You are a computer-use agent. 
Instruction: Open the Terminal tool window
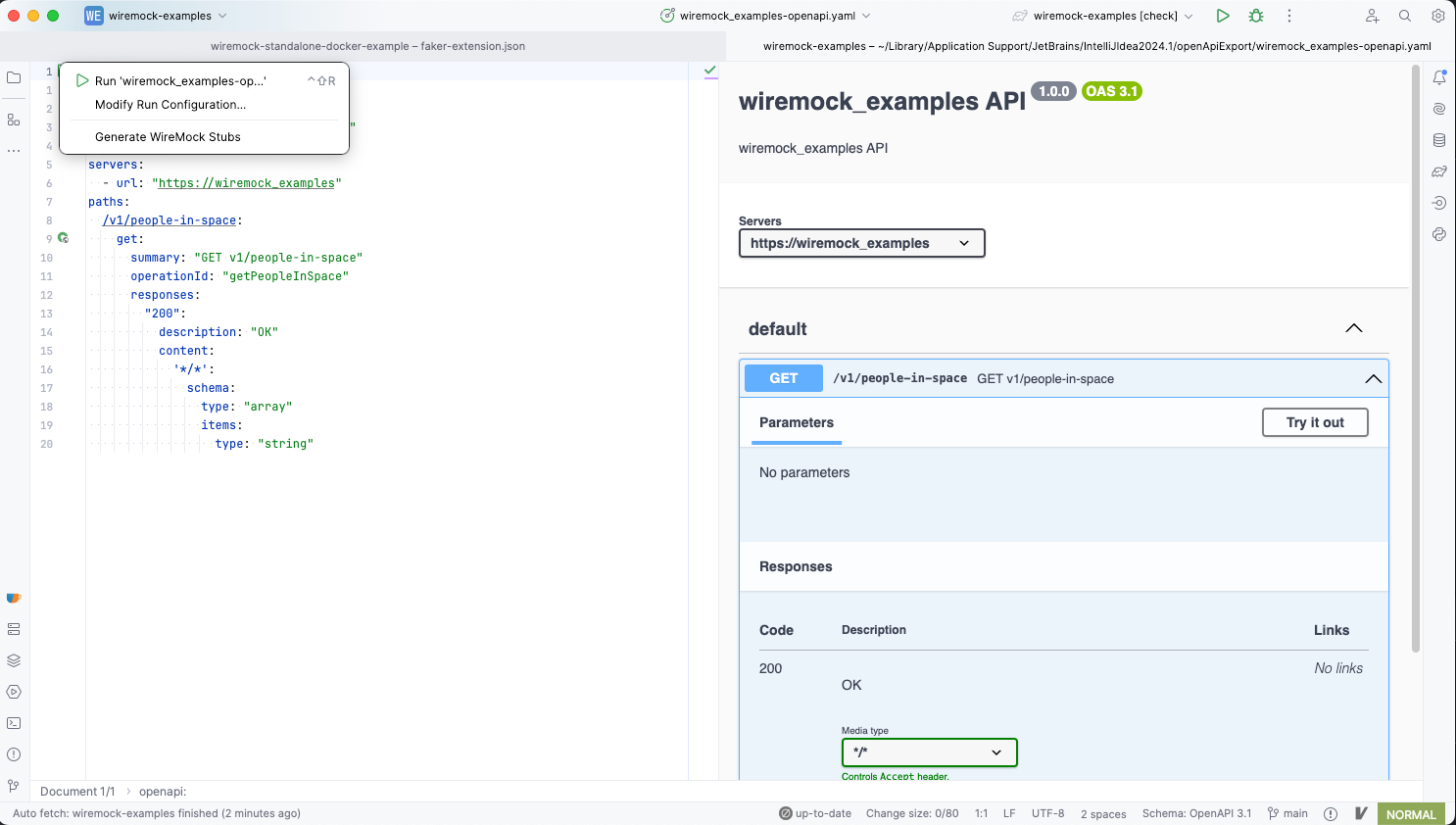[14, 723]
